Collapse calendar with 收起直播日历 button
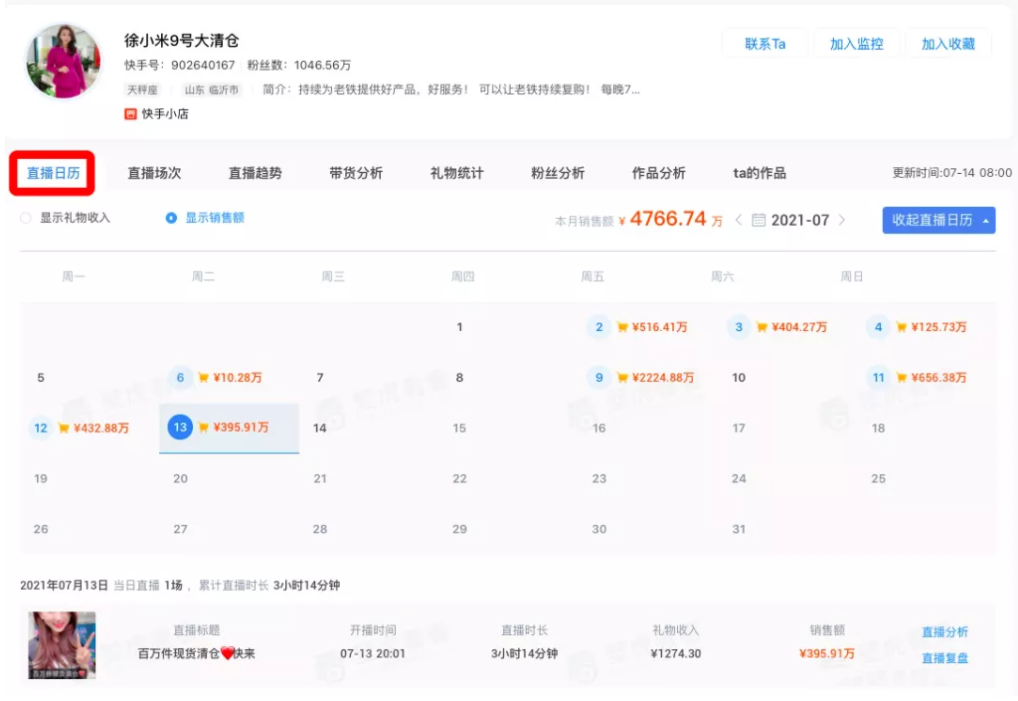Viewport: 1018px width, 701px height. (939, 220)
